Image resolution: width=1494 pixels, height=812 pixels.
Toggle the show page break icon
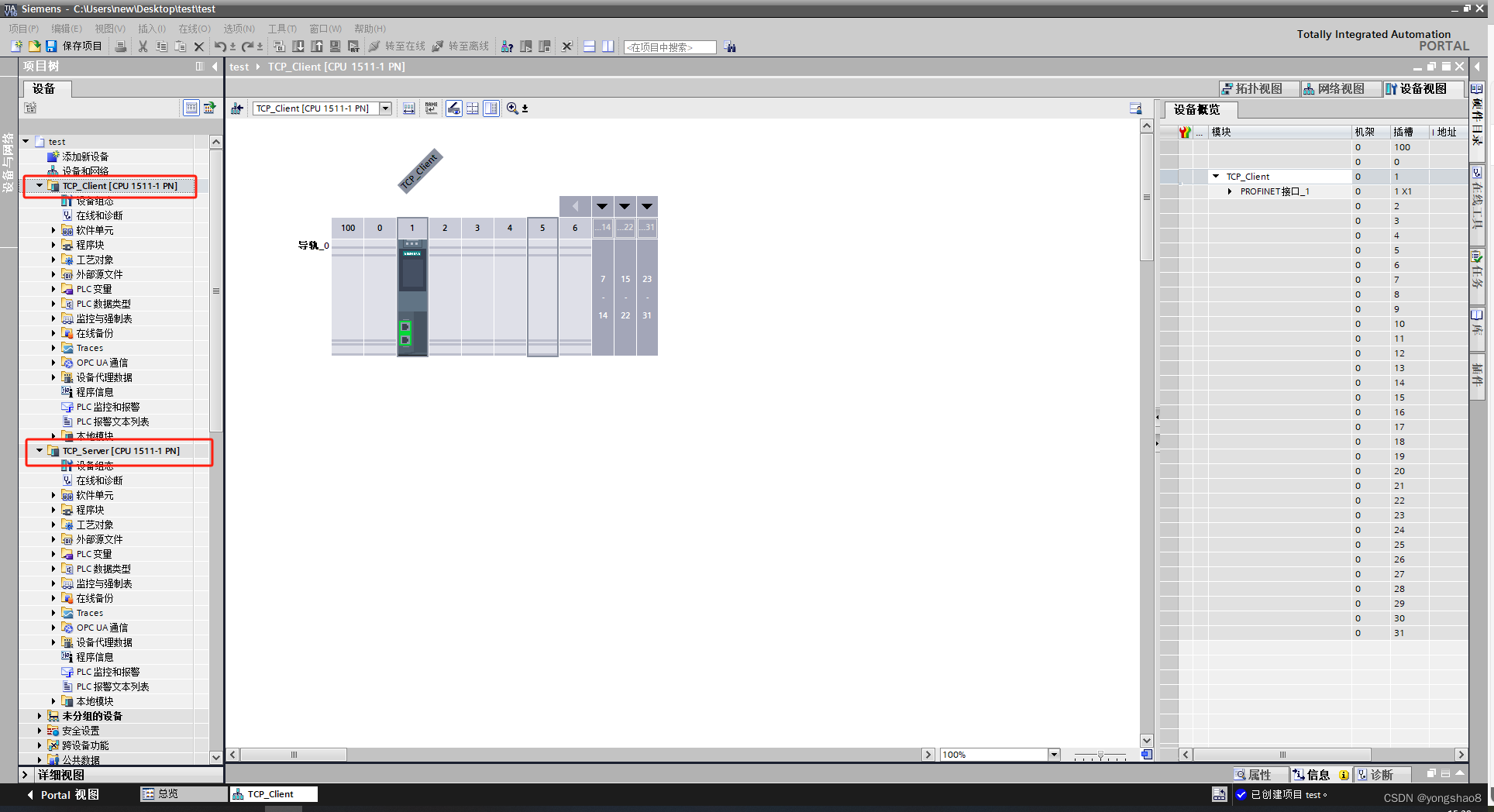tap(473, 108)
